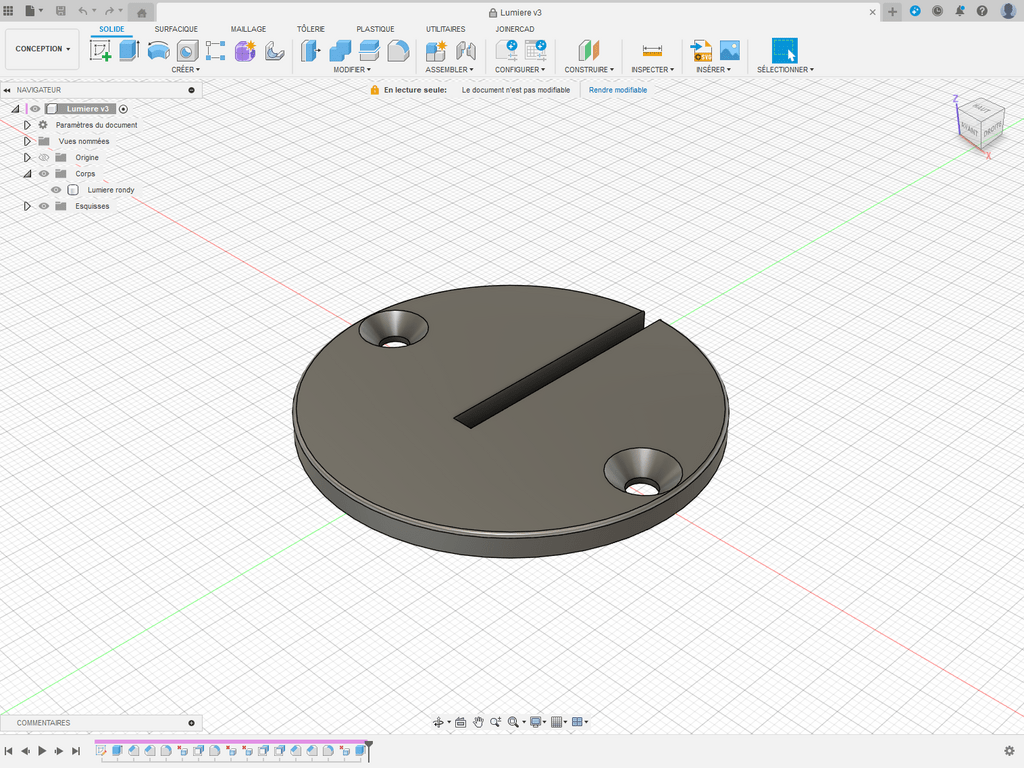1024x768 pixels.
Task: Jump to timeline end
Action: pos(76,751)
